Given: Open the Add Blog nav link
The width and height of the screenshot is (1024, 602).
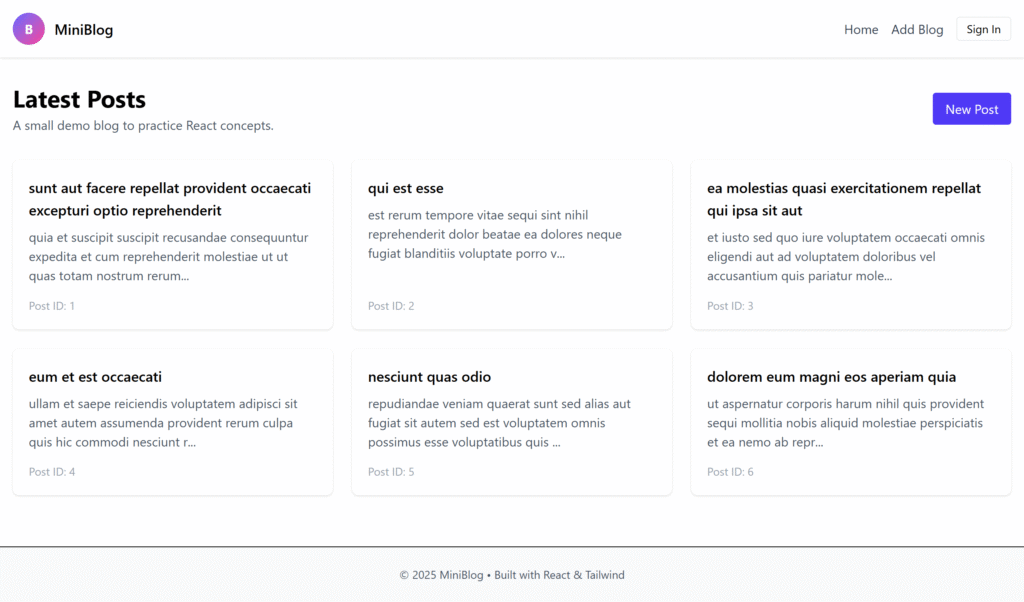Looking at the screenshot, I should click(917, 30).
